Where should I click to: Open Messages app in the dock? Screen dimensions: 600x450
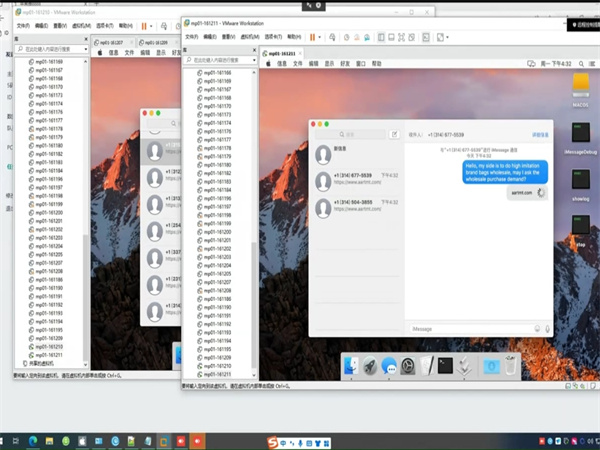[x=389, y=366]
